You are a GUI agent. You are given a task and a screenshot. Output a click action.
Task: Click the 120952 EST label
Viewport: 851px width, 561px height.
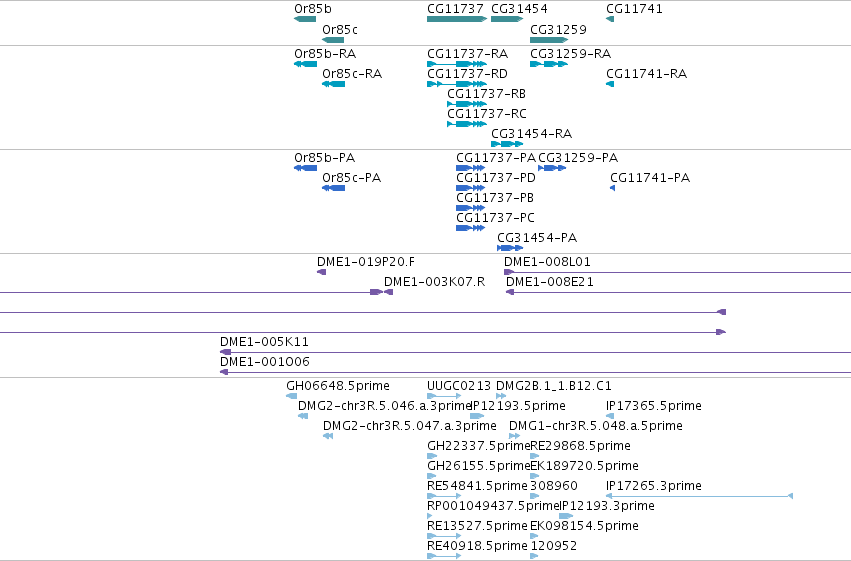pyautogui.click(x=554, y=547)
